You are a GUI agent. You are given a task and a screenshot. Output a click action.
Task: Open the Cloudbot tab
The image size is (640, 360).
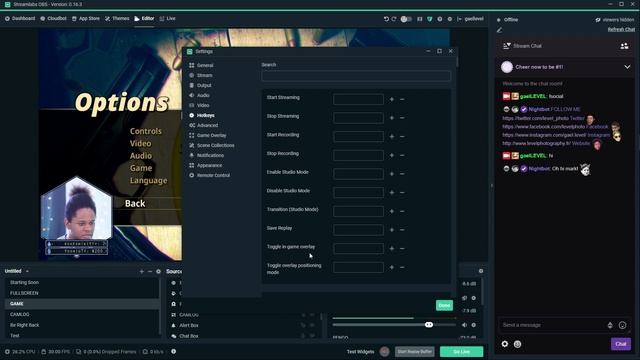[x=53, y=18]
